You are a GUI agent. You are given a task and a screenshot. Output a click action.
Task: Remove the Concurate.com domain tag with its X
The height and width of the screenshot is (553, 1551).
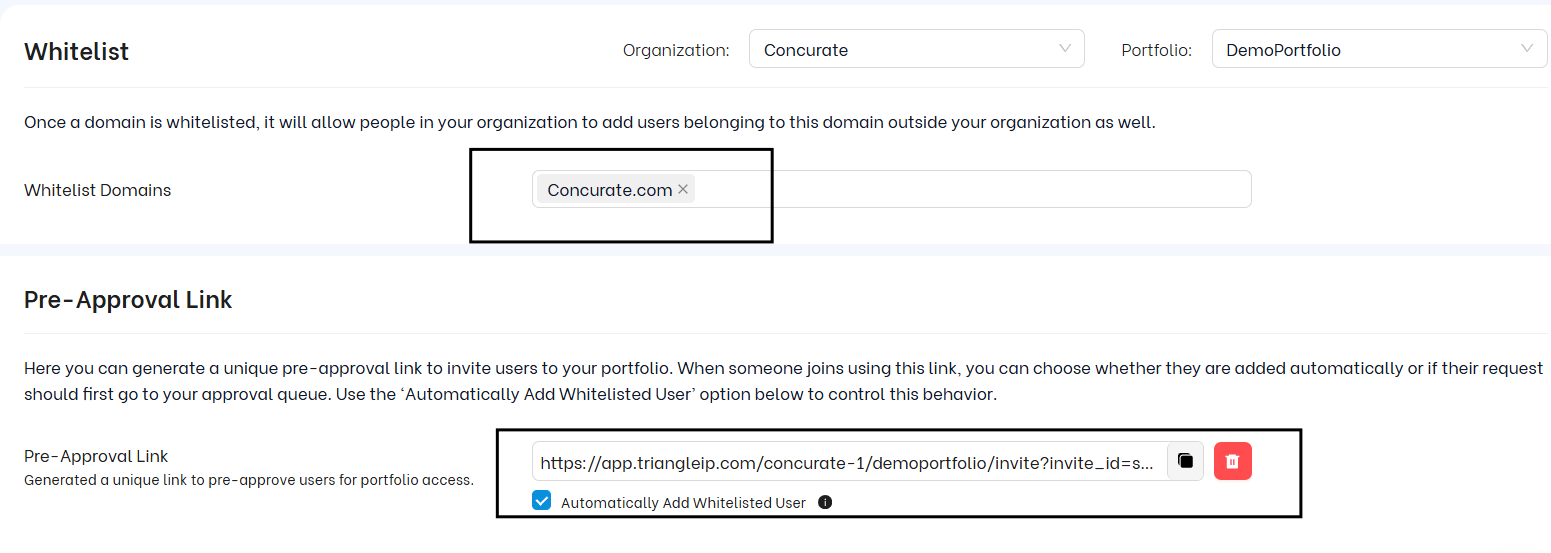[x=683, y=189]
